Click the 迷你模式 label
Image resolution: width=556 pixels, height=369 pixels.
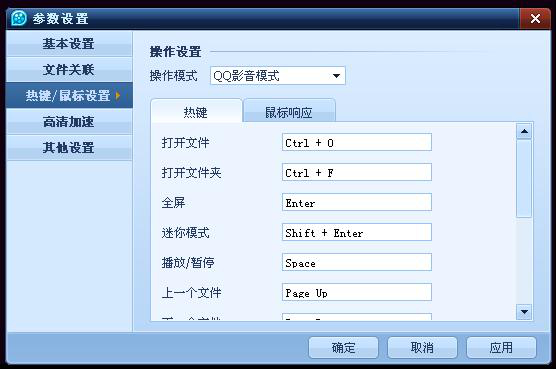pyautogui.click(x=185, y=233)
